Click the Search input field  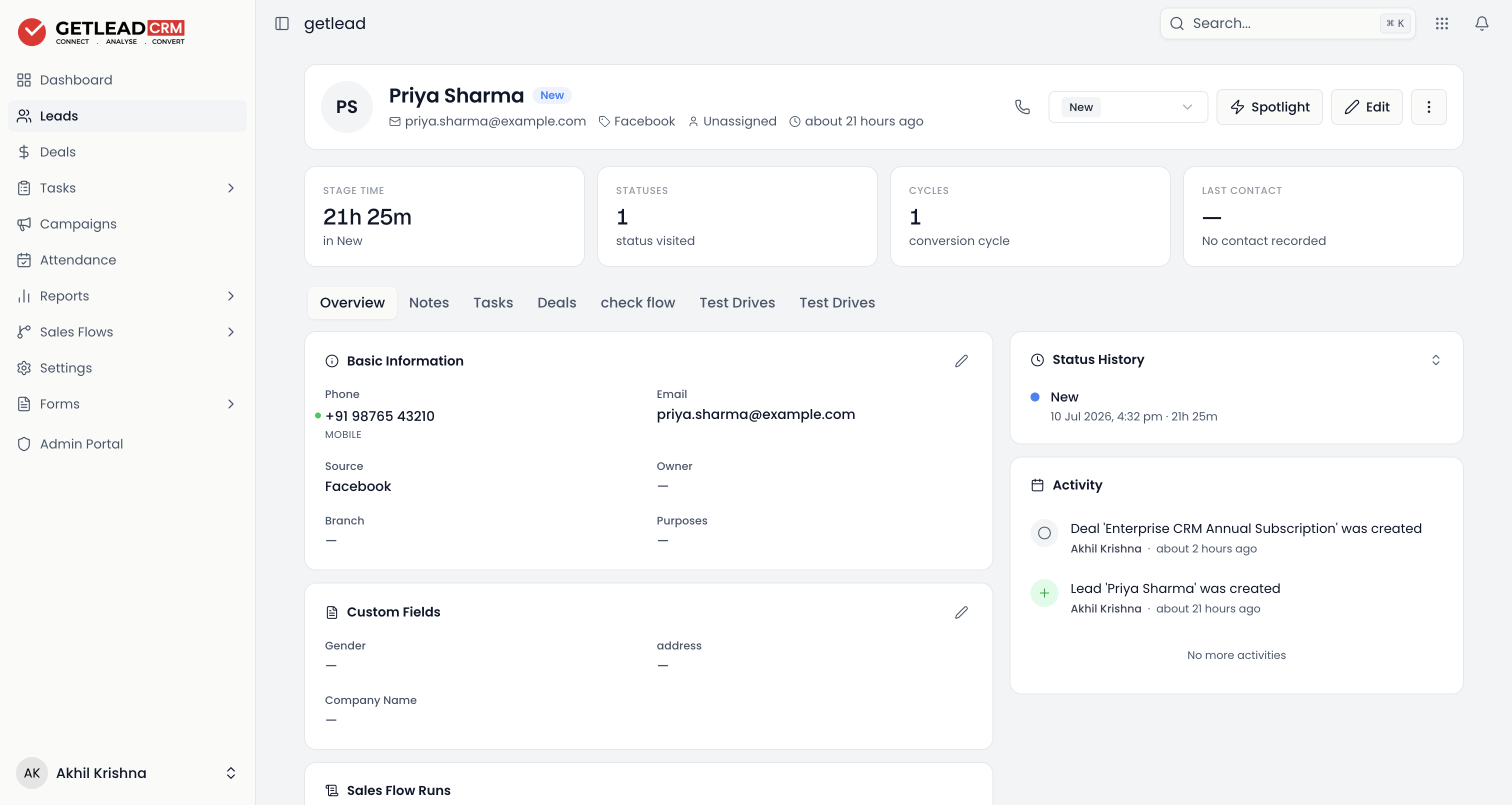[x=1287, y=23]
